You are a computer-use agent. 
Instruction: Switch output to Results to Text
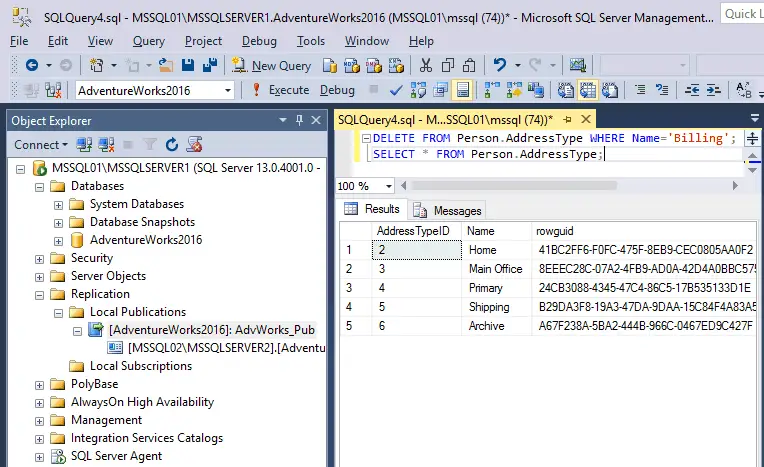(x=566, y=90)
